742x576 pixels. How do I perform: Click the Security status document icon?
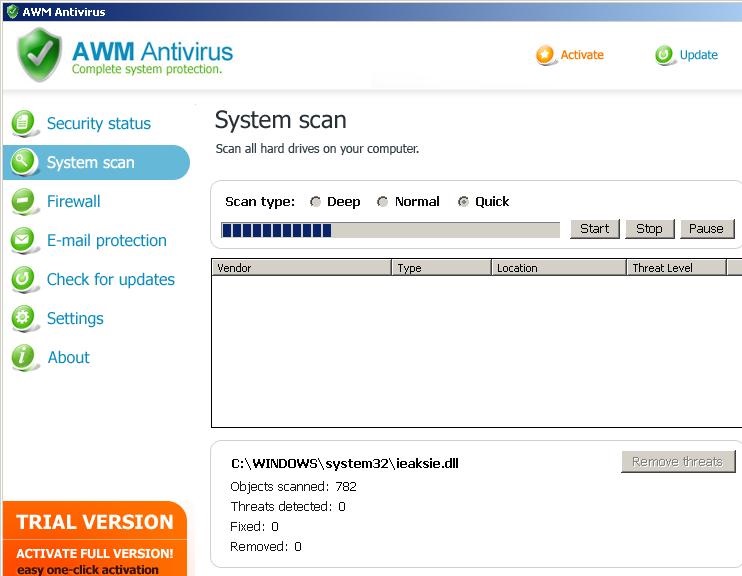[x=23, y=123]
